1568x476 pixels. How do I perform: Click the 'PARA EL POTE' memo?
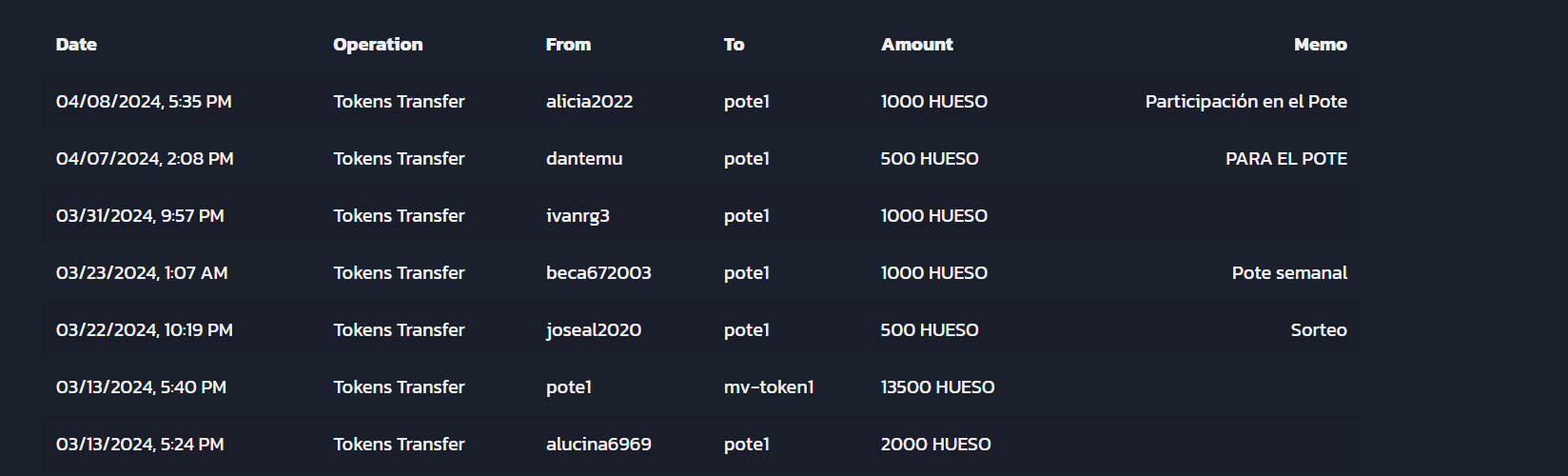(1286, 159)
